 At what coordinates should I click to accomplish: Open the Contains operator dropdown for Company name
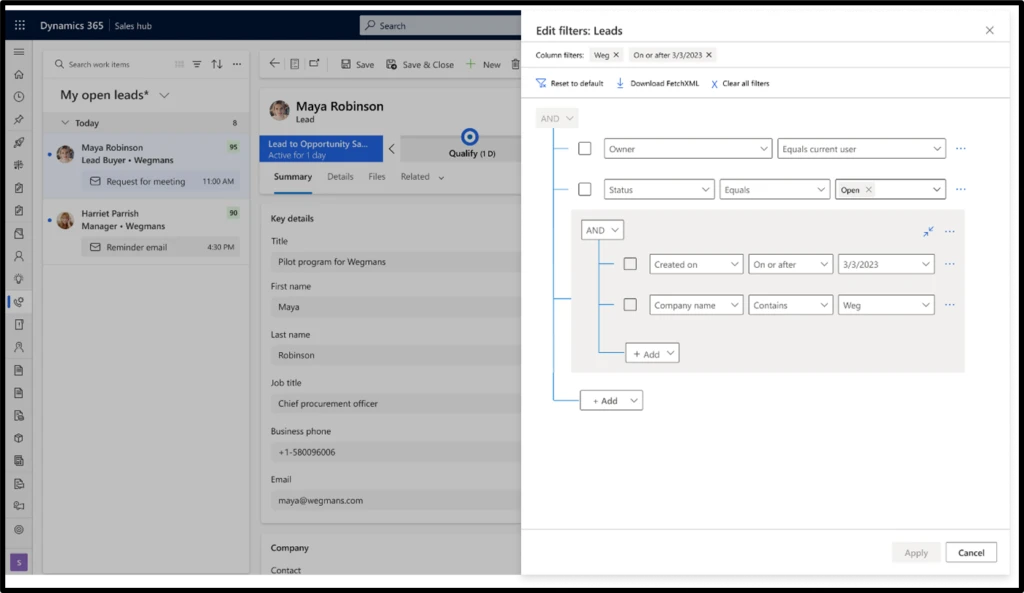coord(790,304)
